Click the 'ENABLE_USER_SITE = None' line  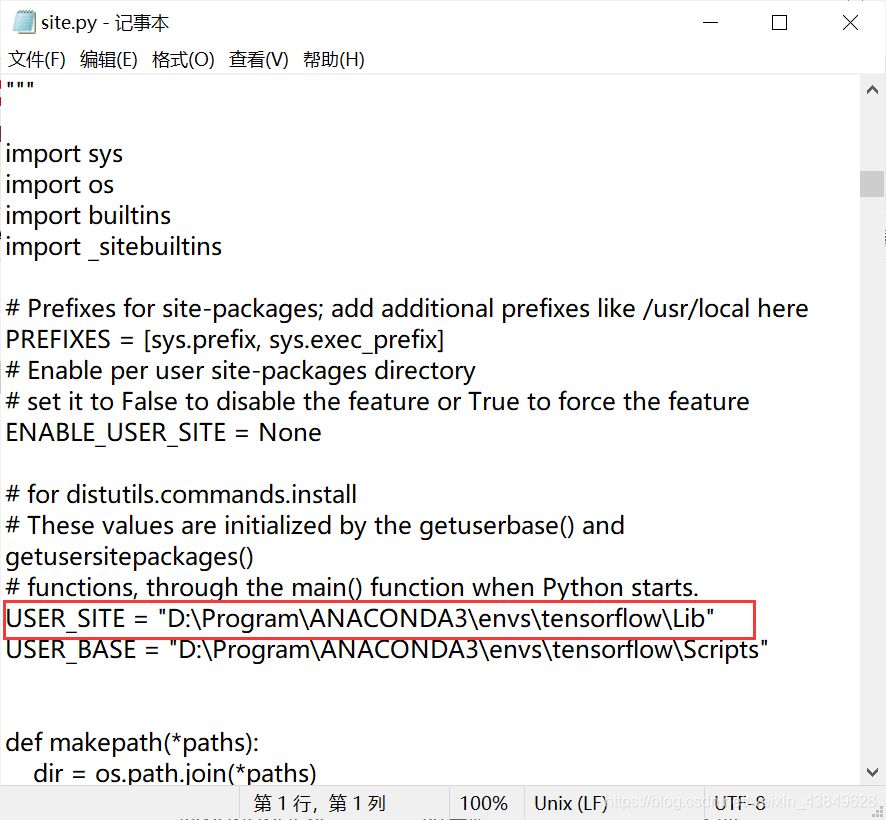pyautogui.click(x=163, y=433)
